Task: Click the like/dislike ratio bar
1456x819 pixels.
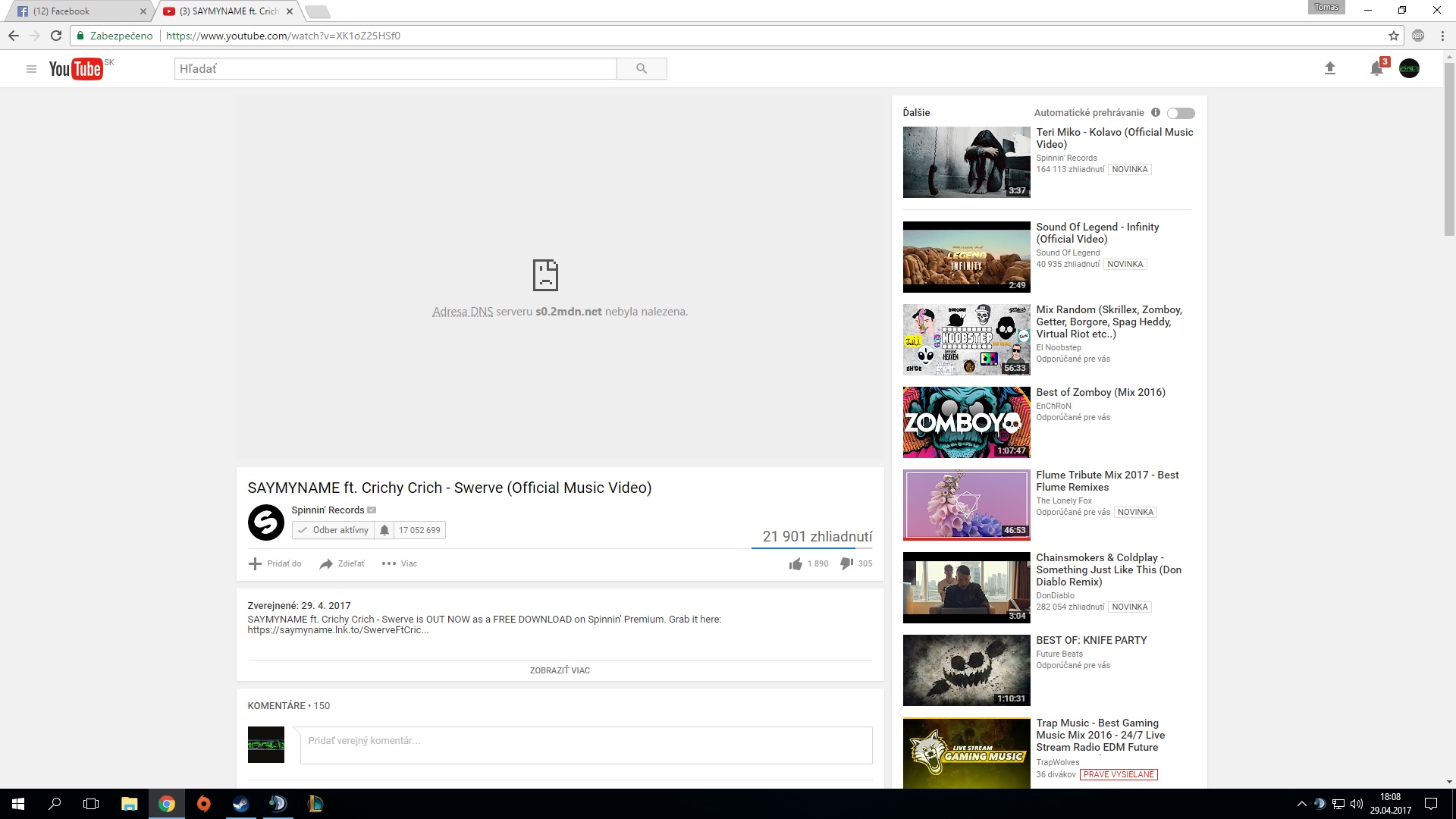Action: 811,548
